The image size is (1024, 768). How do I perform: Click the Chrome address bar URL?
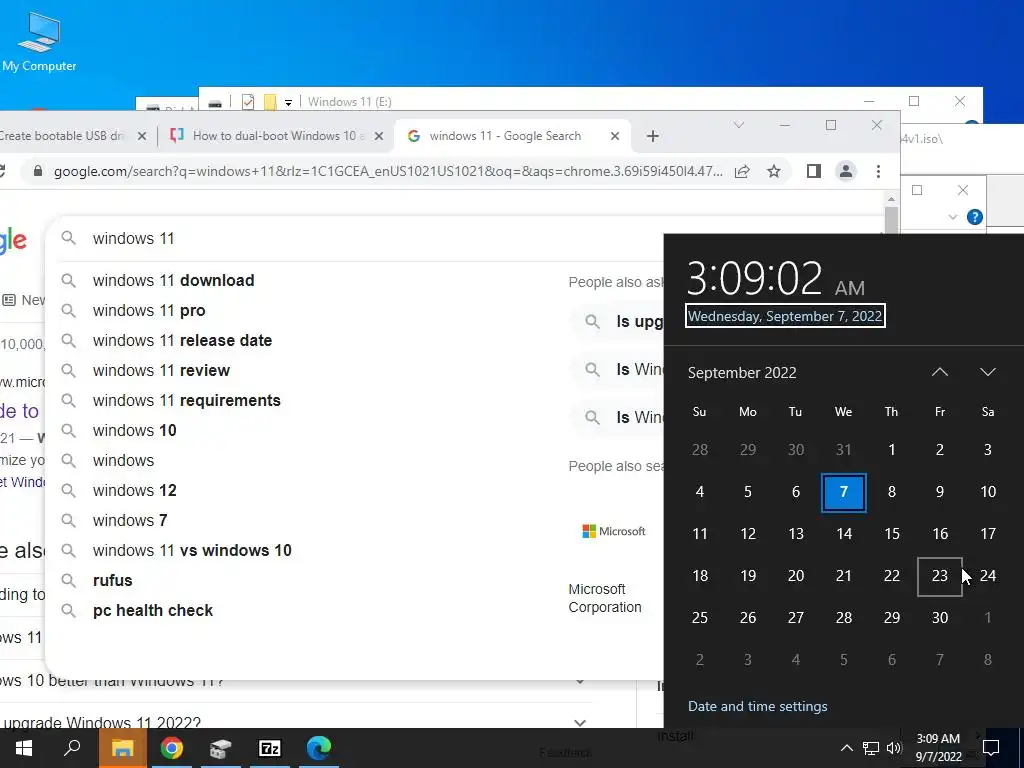[388, 172]
